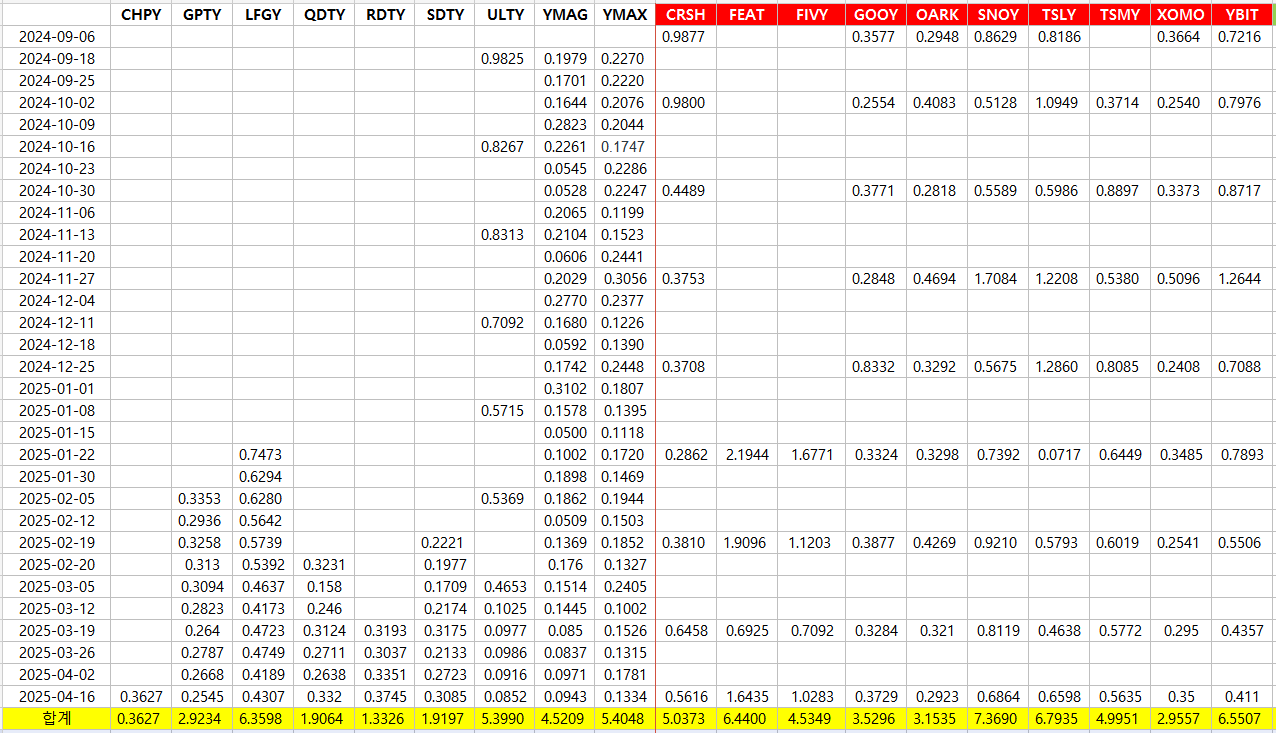Click the date cell 2024-09-06
The height and width of the screenshot is (733, 1276).
(57, 36)
